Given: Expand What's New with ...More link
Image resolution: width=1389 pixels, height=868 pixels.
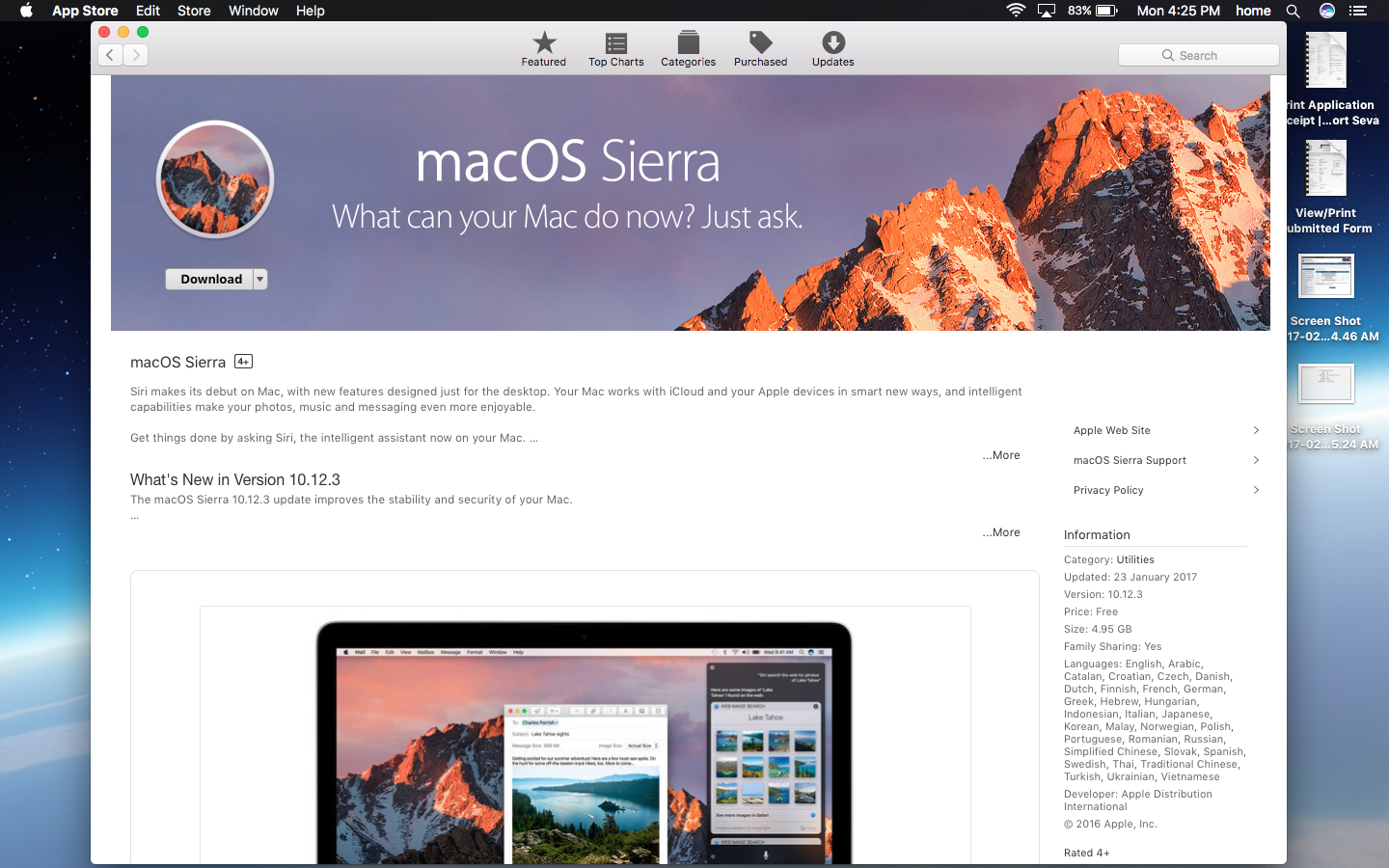Looking at the screenshot, I should coord(1001,532).
